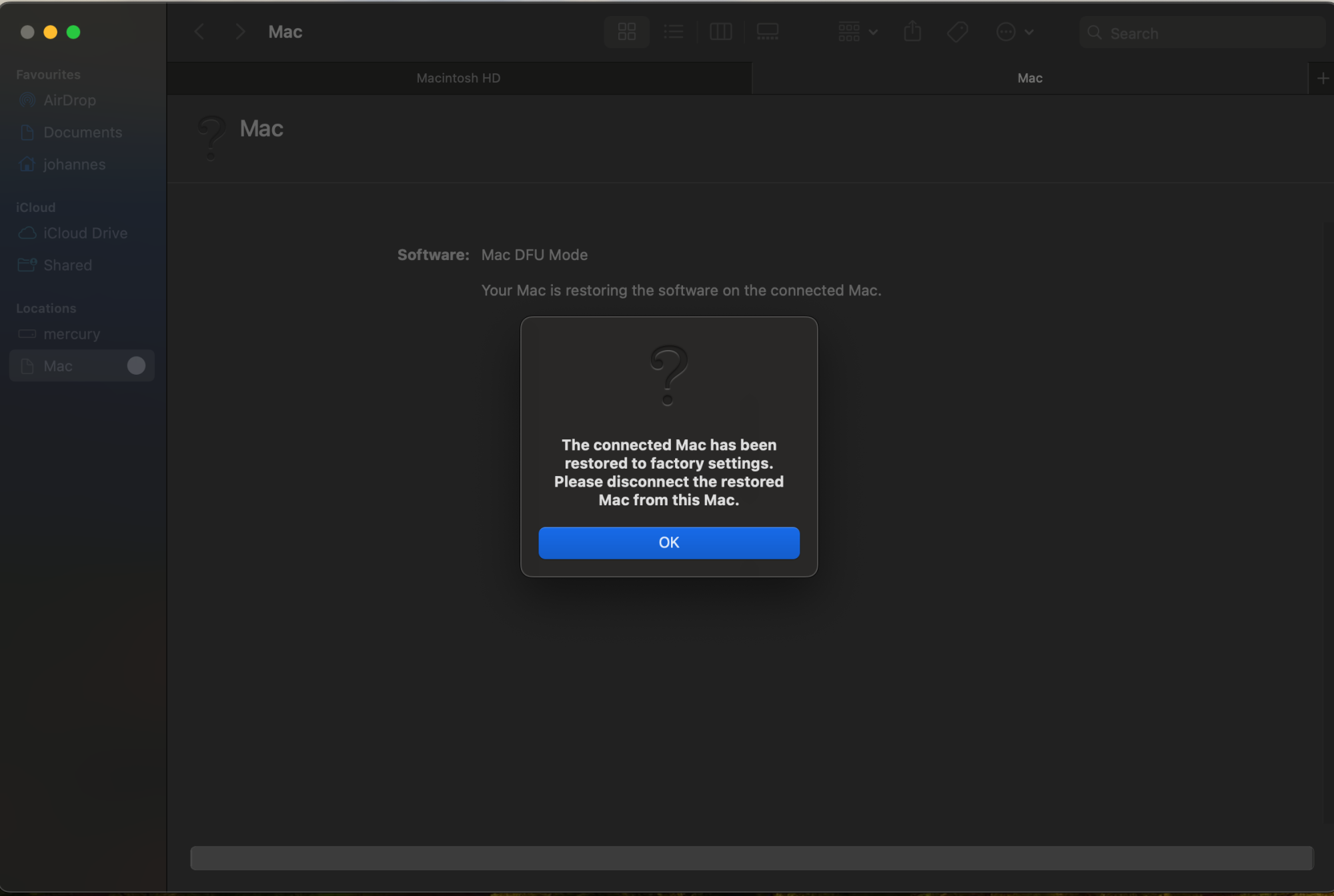Screen dimensions: 1334x896
Task: Click the Software: label
Action: [x=433, y=255]
